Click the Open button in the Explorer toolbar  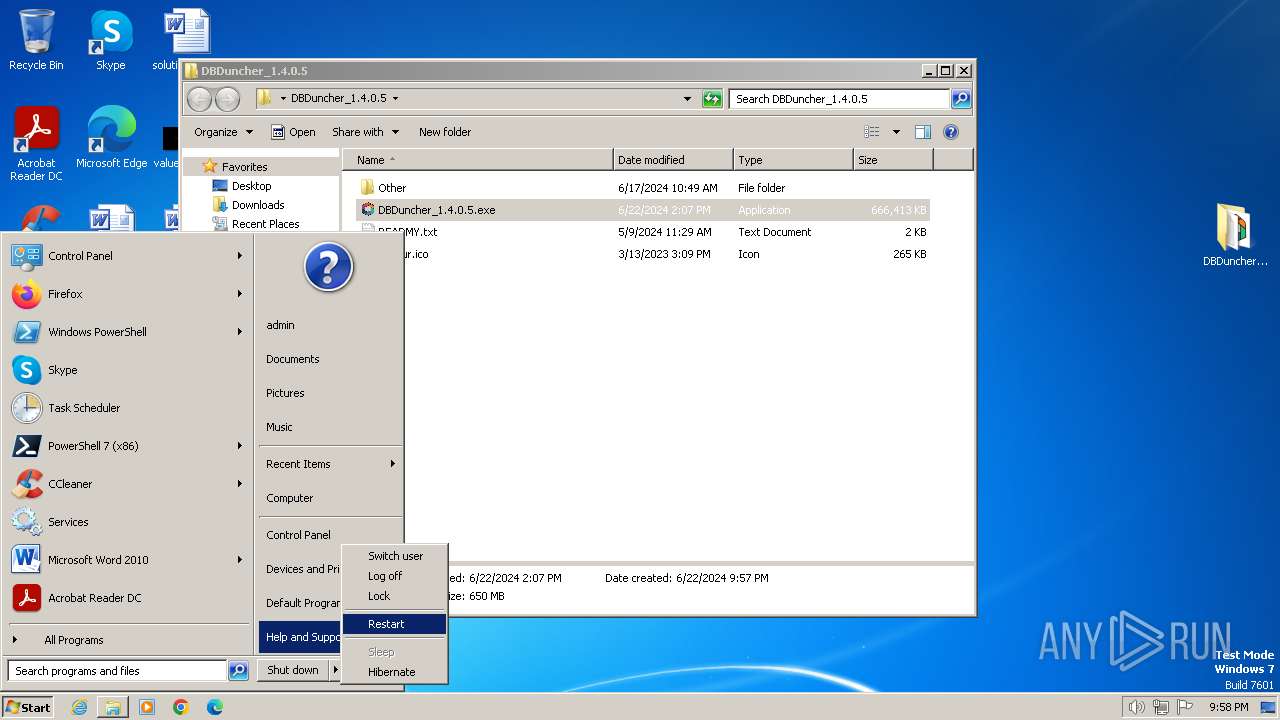(293, 132)
